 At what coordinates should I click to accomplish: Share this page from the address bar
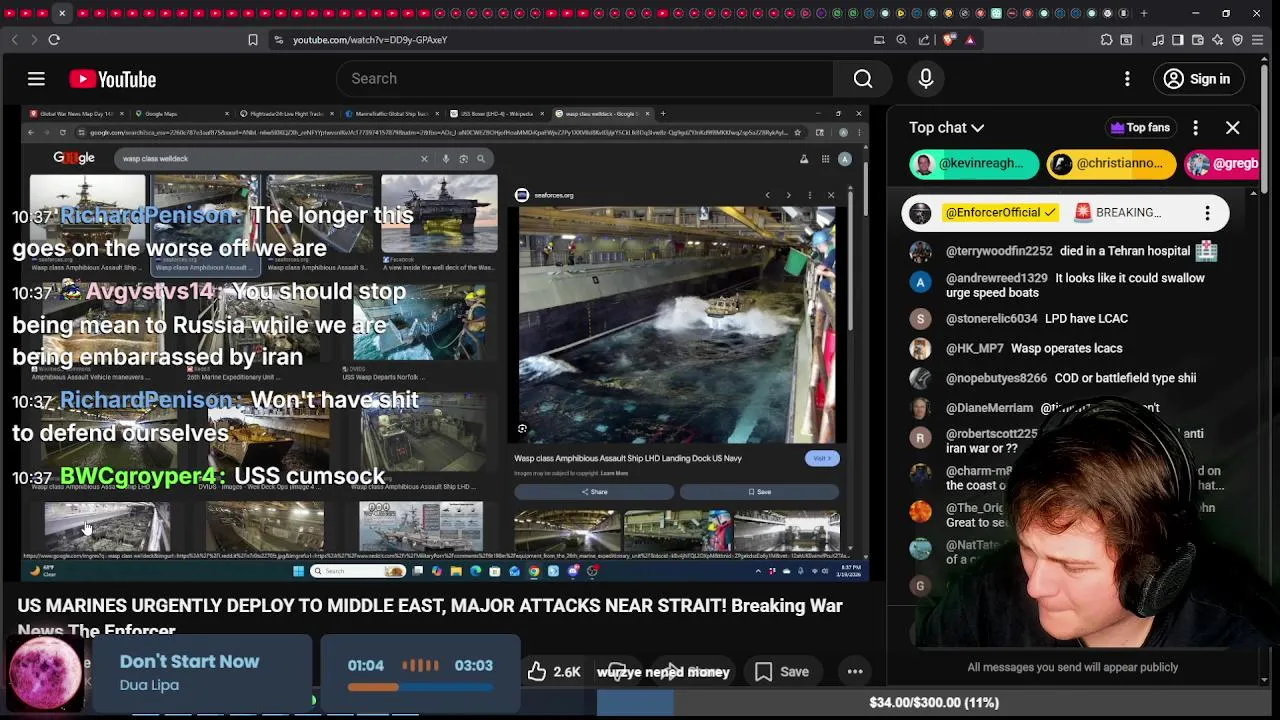tap(924, 40)
